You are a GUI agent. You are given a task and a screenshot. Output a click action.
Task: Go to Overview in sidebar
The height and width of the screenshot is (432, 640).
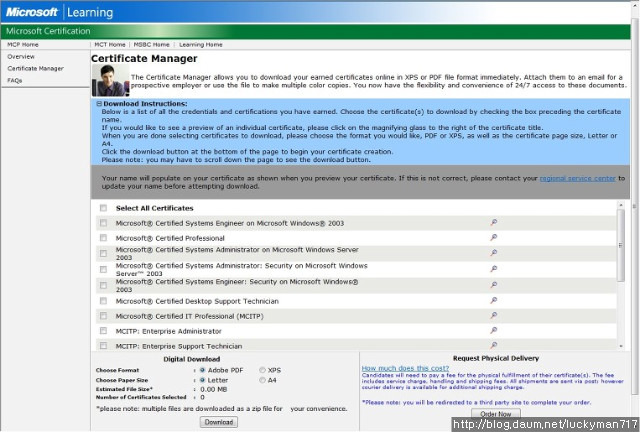[x=21, y=56]
